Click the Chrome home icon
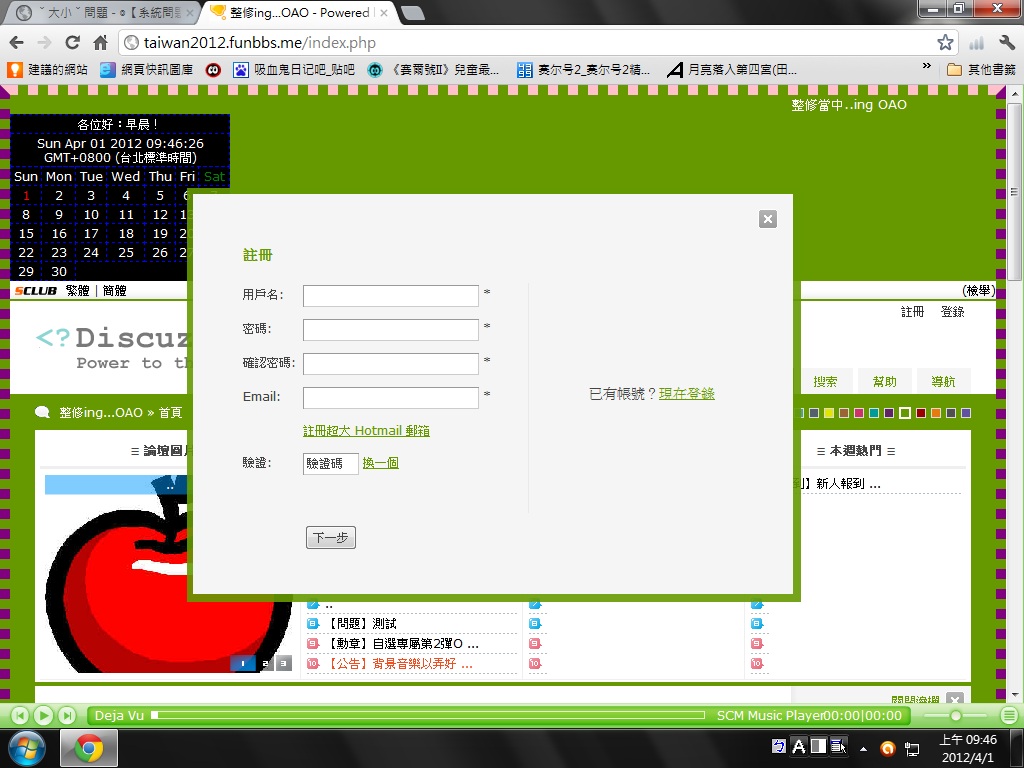The image size is (1024, 768). [100, 43]
